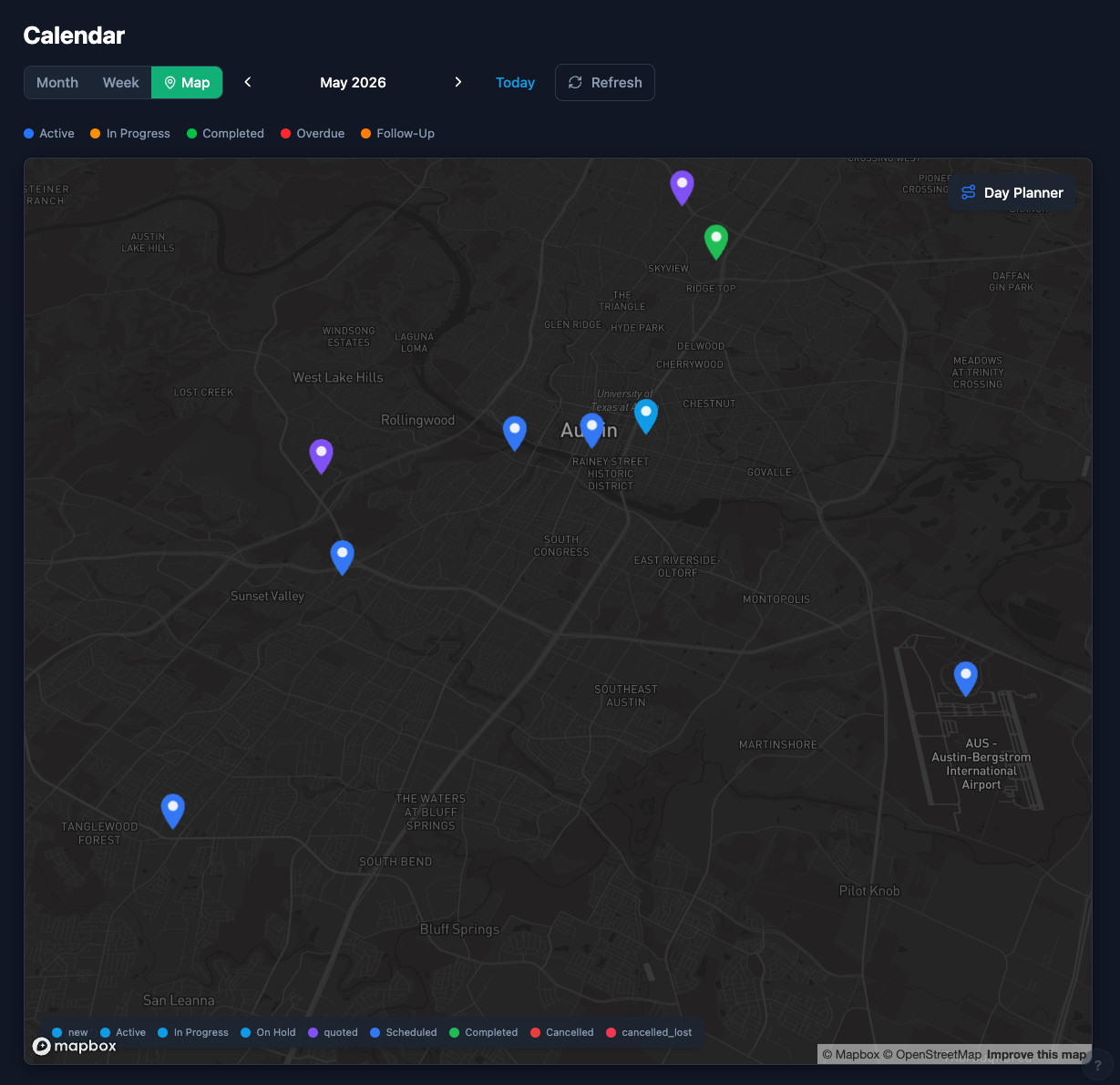Switch to the Month view tab
This screenshot has height=1085, width=1120.
57,83
